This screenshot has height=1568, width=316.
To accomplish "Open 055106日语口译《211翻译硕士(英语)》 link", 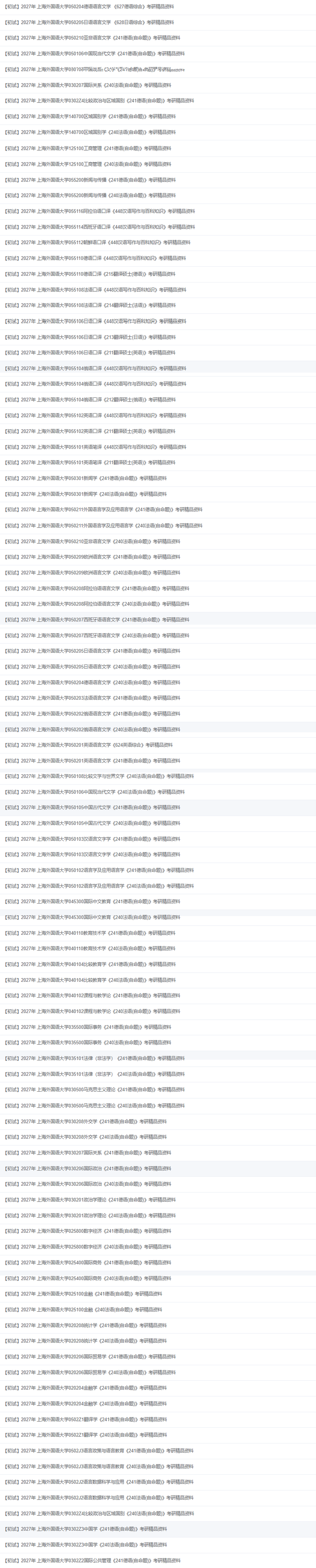I will coord(90,353).
